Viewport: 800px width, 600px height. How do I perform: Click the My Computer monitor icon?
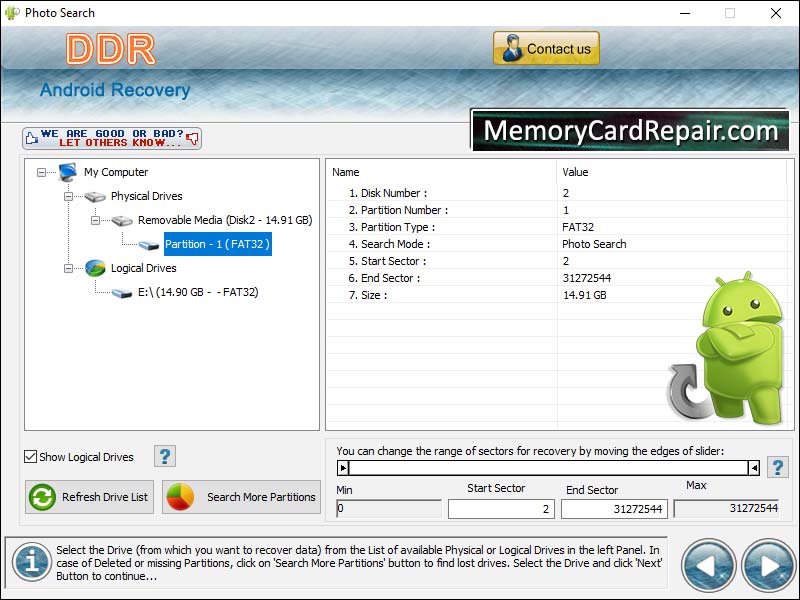tap(68, 172)
